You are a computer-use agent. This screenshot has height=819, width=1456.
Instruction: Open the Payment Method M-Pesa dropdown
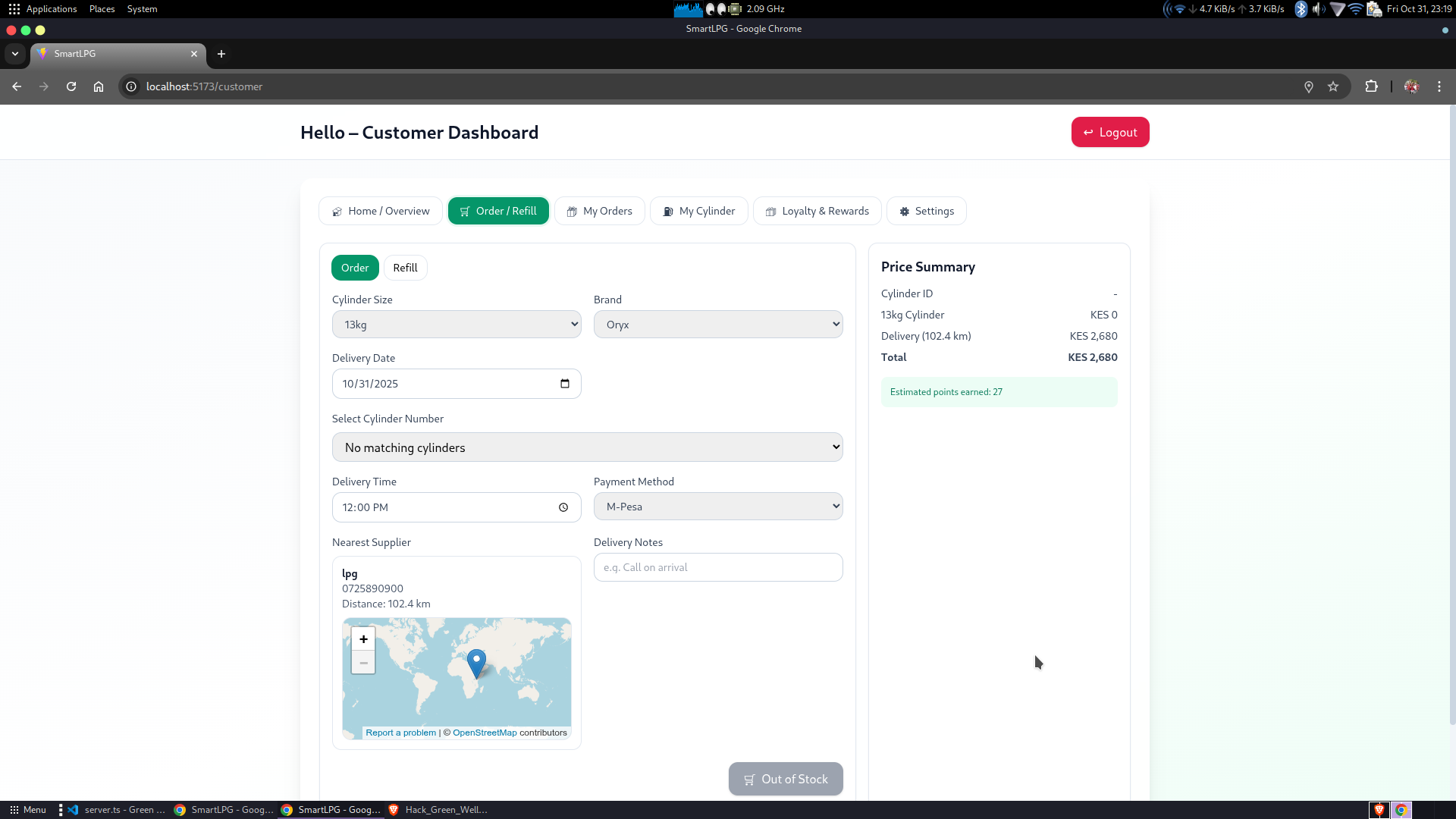point(717,507)
